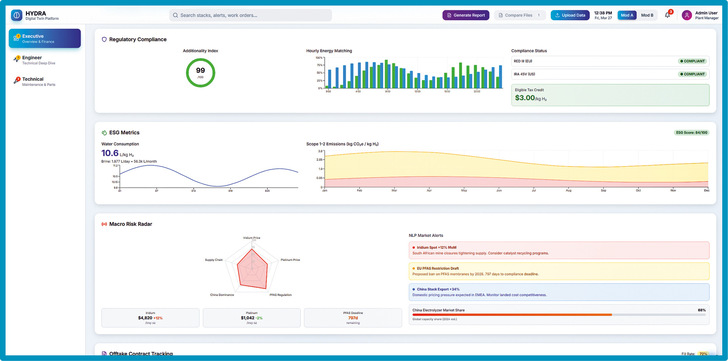Click the Hourly Energy Matching bar chart
This screenshot has width=728, height=361.
point(412,74)
